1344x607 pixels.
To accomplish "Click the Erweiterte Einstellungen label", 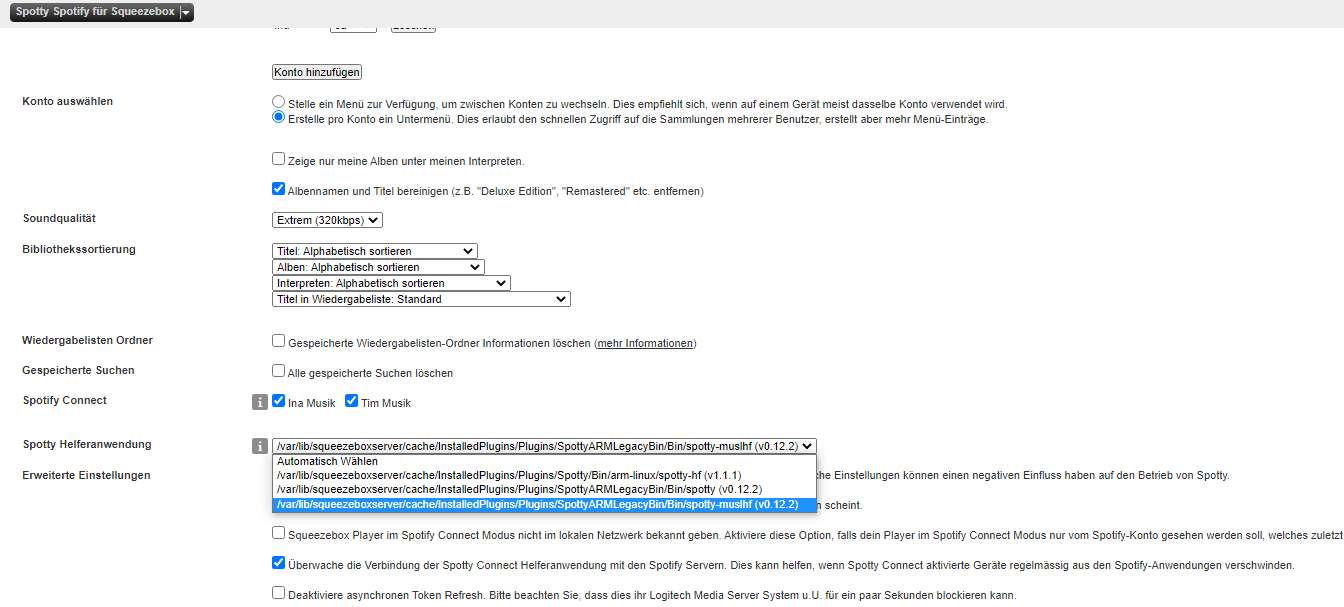I will pos(86,475).
